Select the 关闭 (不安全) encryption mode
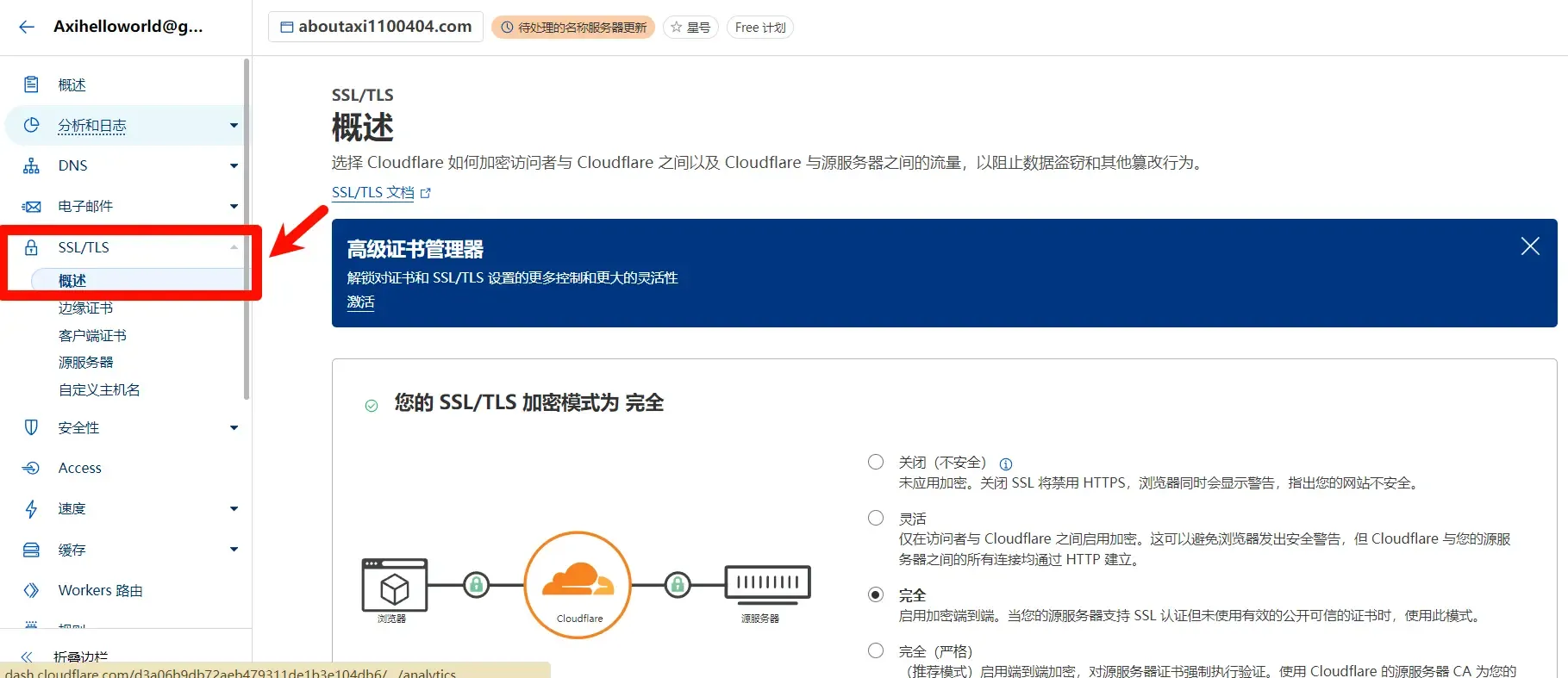 pyautogui.click(x=876, y=462)
